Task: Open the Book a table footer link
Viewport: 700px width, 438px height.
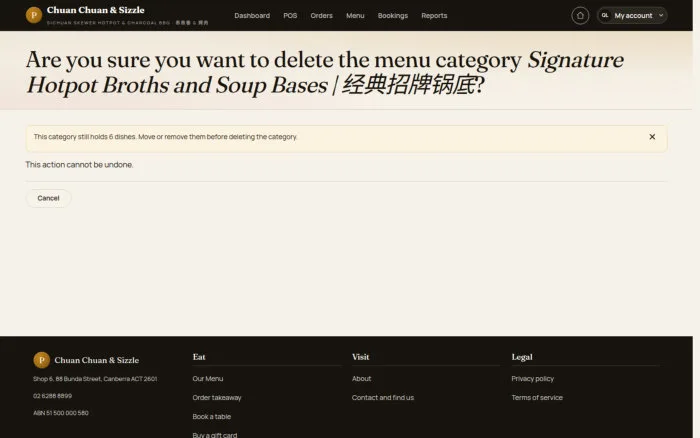Action: (x=212, y=417)
